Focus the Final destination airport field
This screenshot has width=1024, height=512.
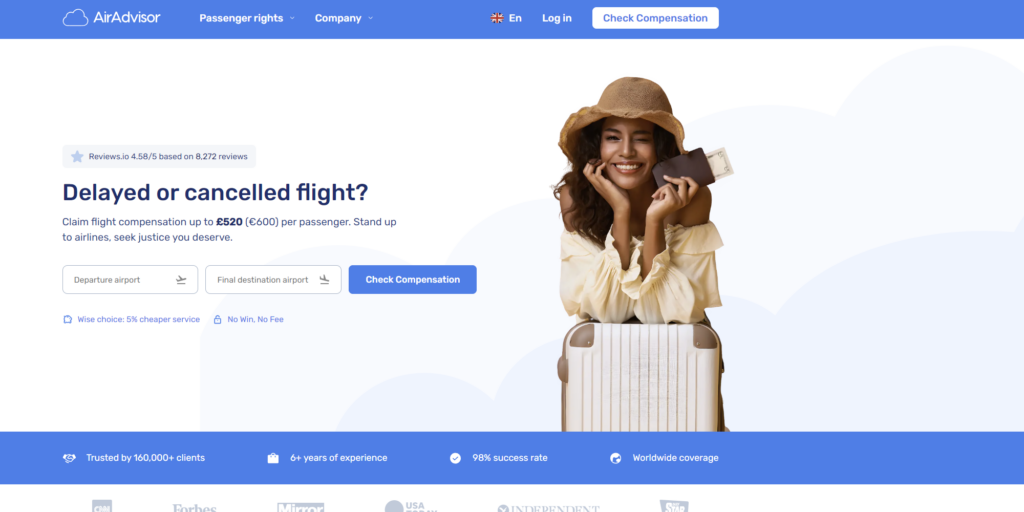coord(274,280)
